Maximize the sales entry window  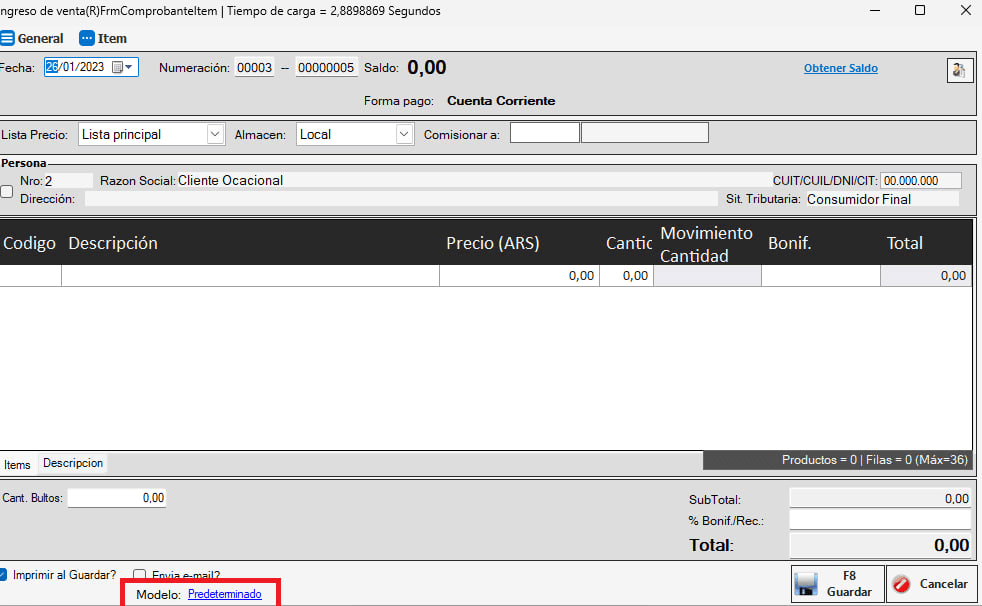point(920,11)
